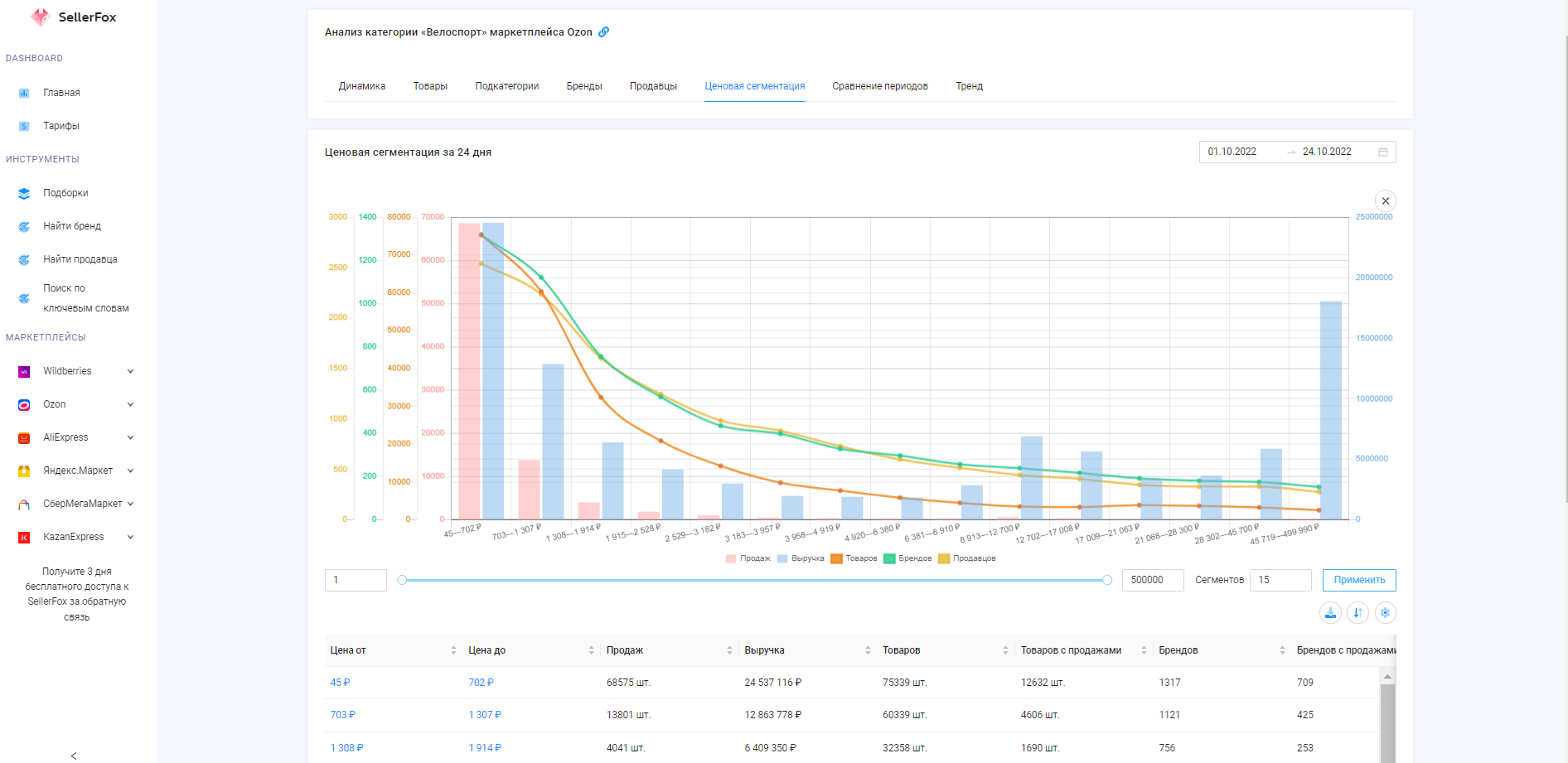The height and width of the screenshot is (763, 1568).
Task: Open the 703 ₽ price segment link
Action: [342, 715]
